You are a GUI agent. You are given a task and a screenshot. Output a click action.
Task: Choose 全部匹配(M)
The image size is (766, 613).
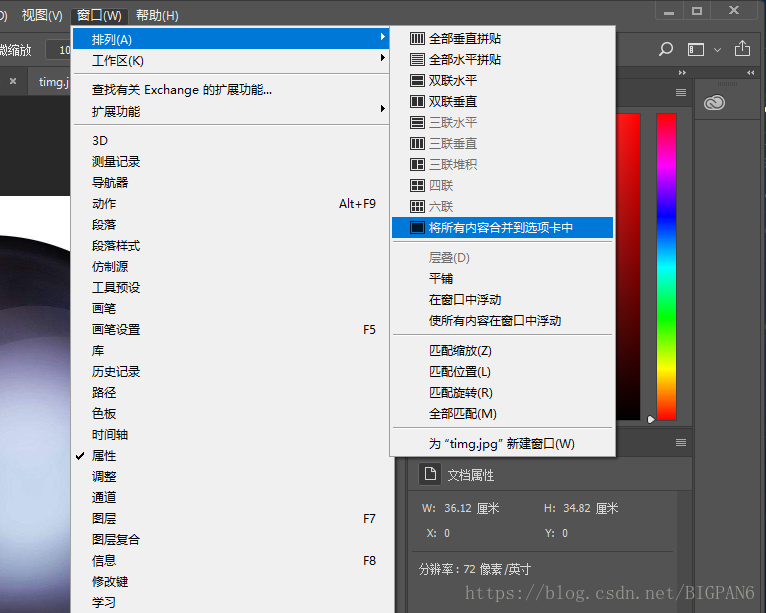(502, 414)
